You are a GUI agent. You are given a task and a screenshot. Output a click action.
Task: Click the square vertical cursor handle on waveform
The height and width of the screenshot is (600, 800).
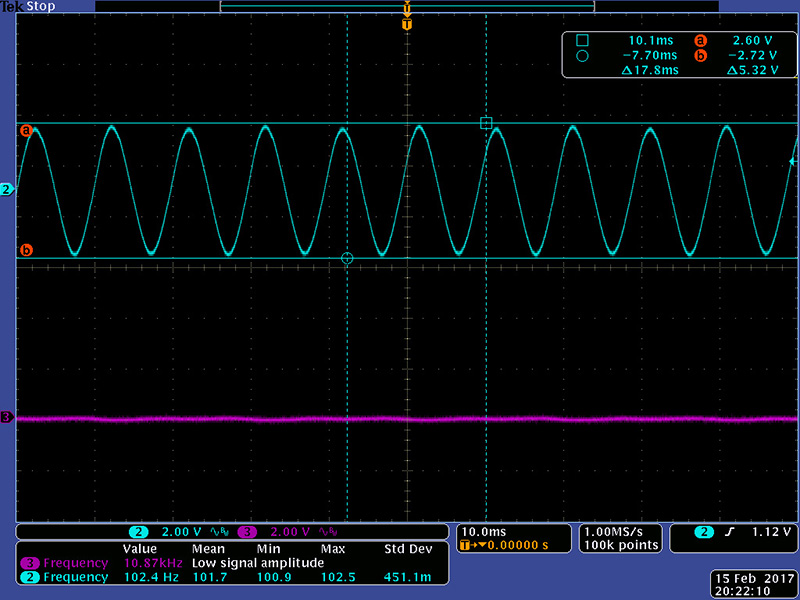486,123
